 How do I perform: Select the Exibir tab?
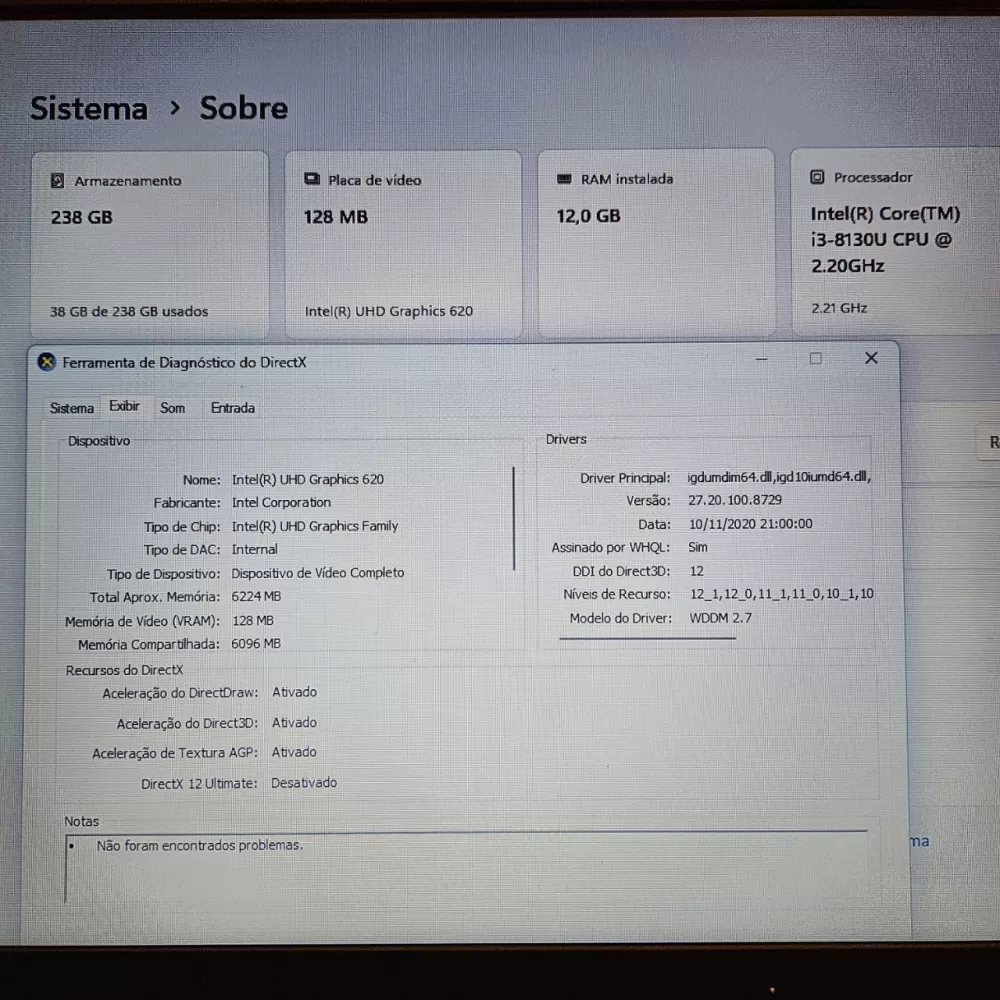(x=124, y=406)
